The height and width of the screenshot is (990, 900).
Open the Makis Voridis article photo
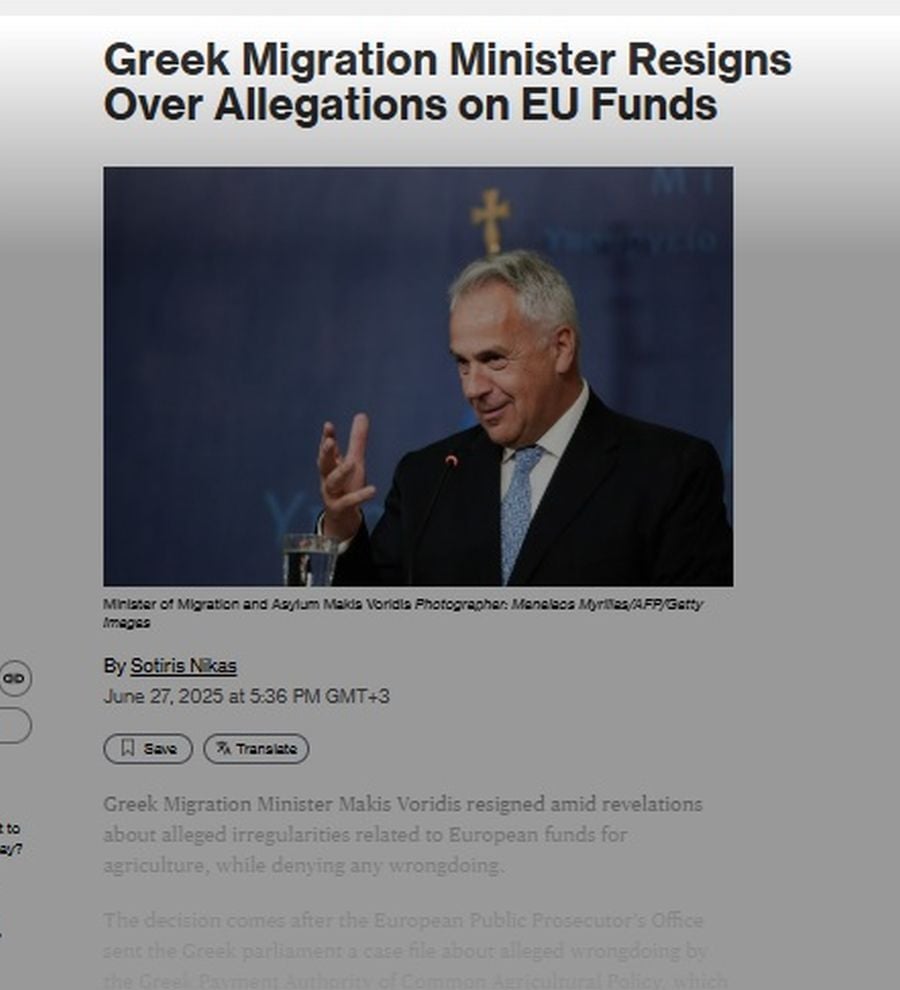418,376
